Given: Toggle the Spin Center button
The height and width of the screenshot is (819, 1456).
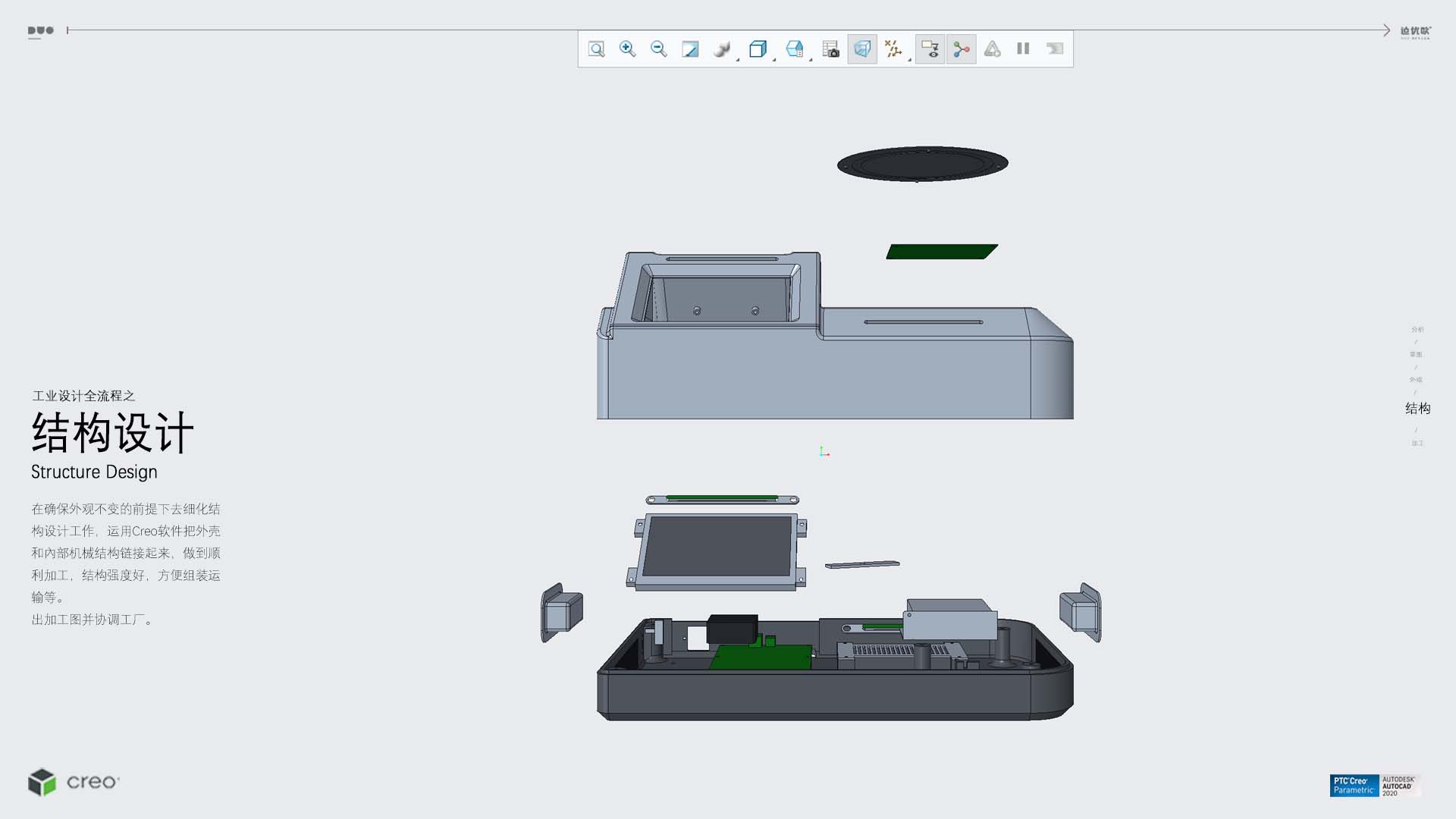Looking at the screenshot, I should [961, 49].
